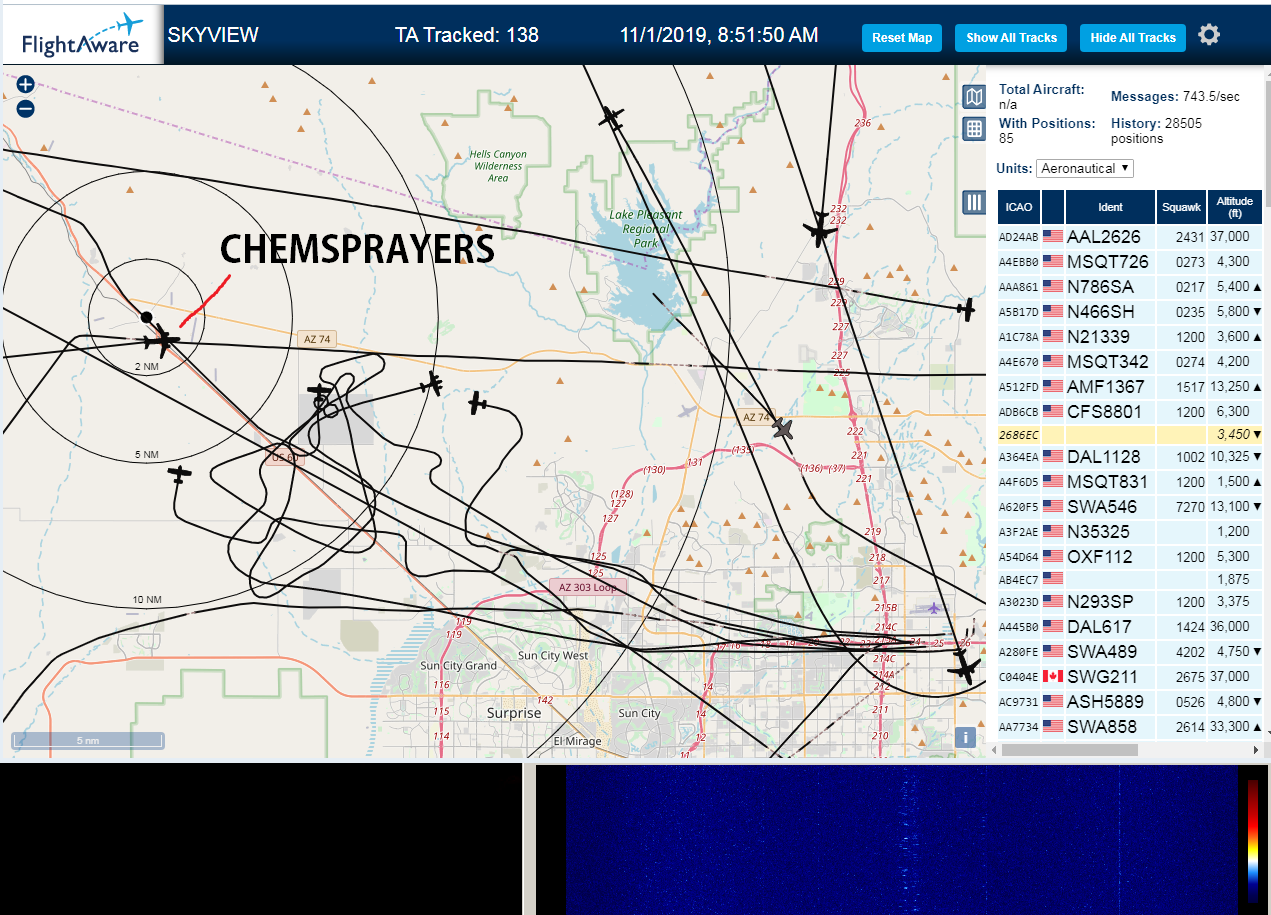The height and width of the screenshot is (915, 1271).
Task: Open the Units Aeronautical dropdown
Action: [1085, 168]
